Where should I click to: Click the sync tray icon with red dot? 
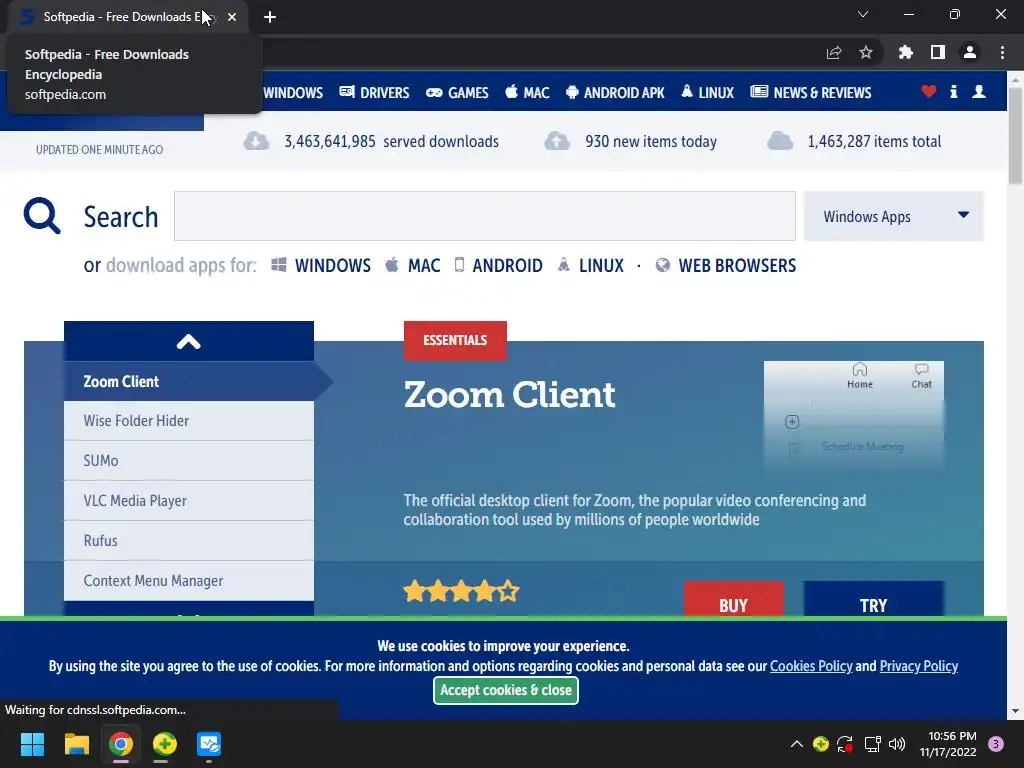coord(845,744)
